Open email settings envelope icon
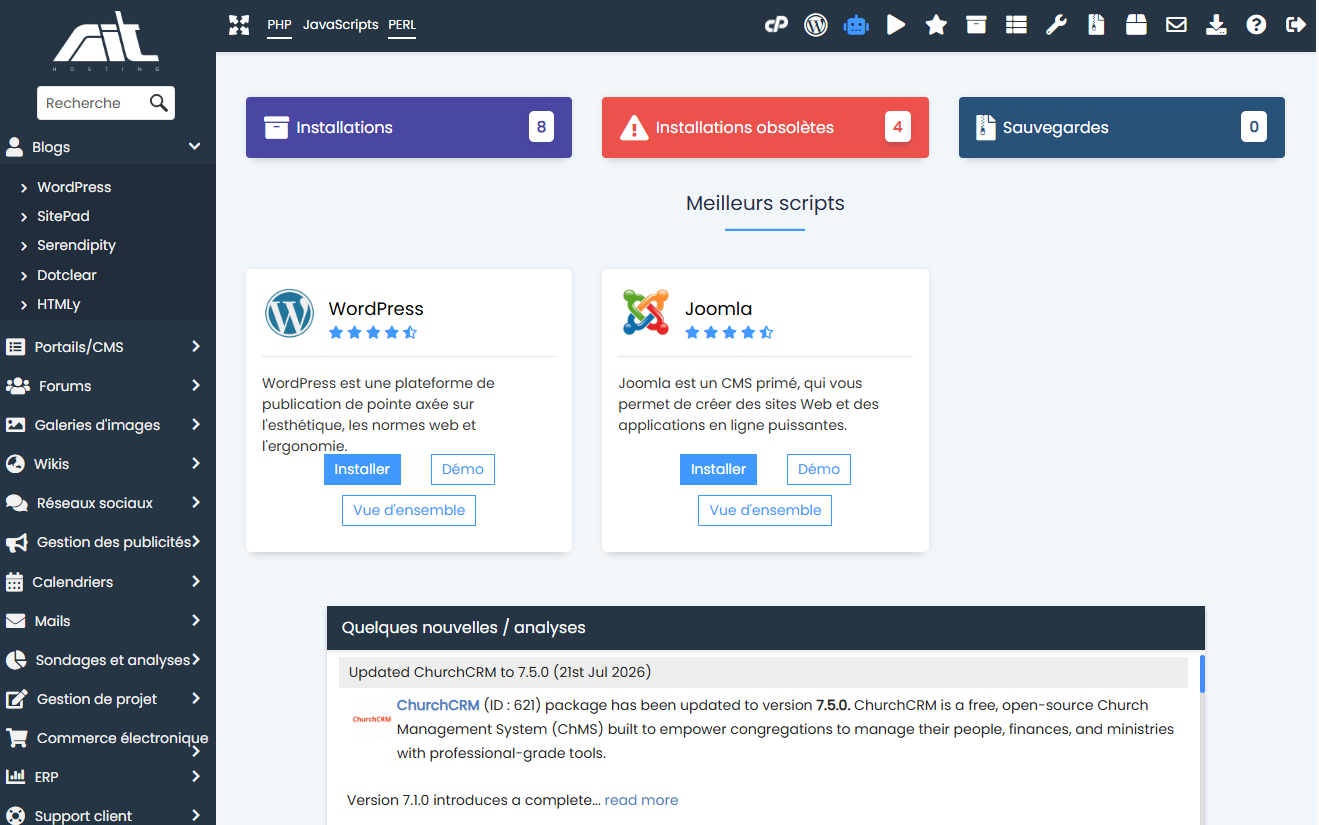Viewport: 1319px width, 825px height. 1176,25
